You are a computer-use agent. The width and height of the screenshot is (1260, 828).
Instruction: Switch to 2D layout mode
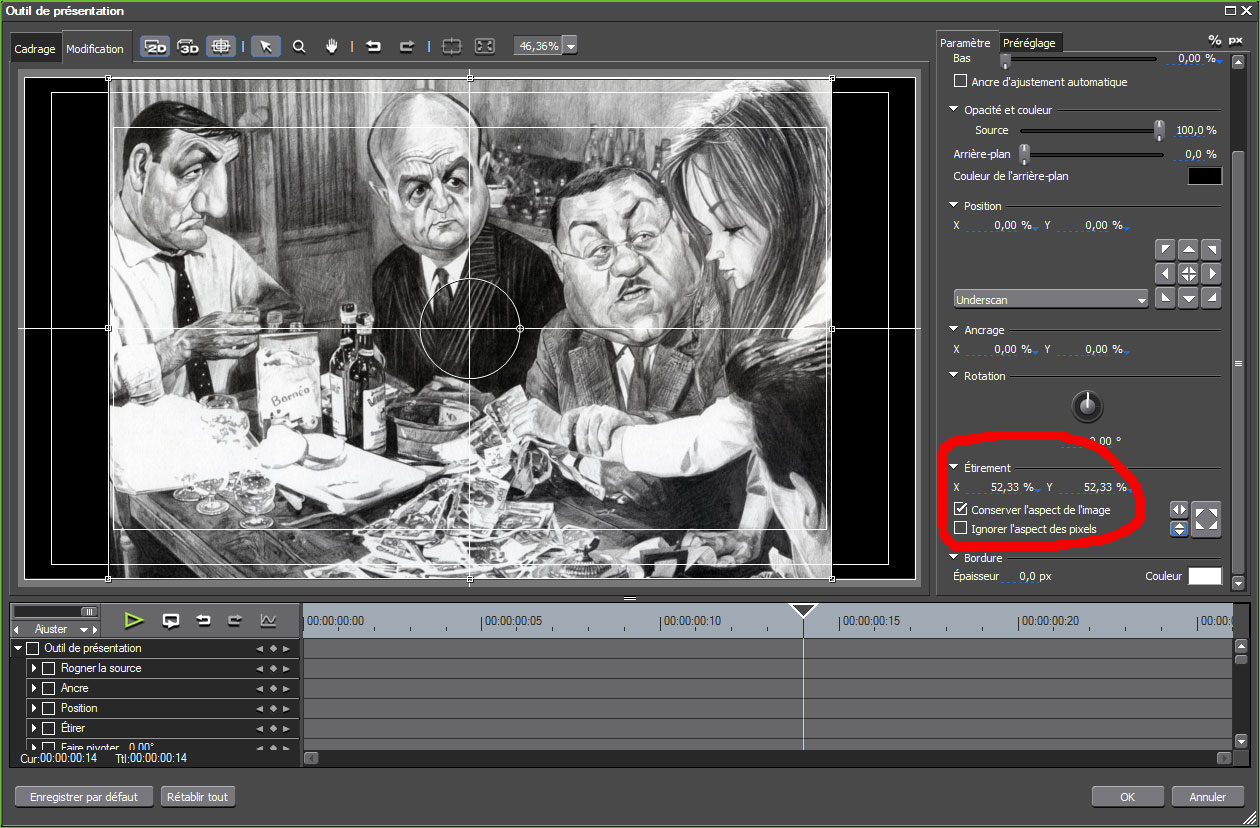155,46
